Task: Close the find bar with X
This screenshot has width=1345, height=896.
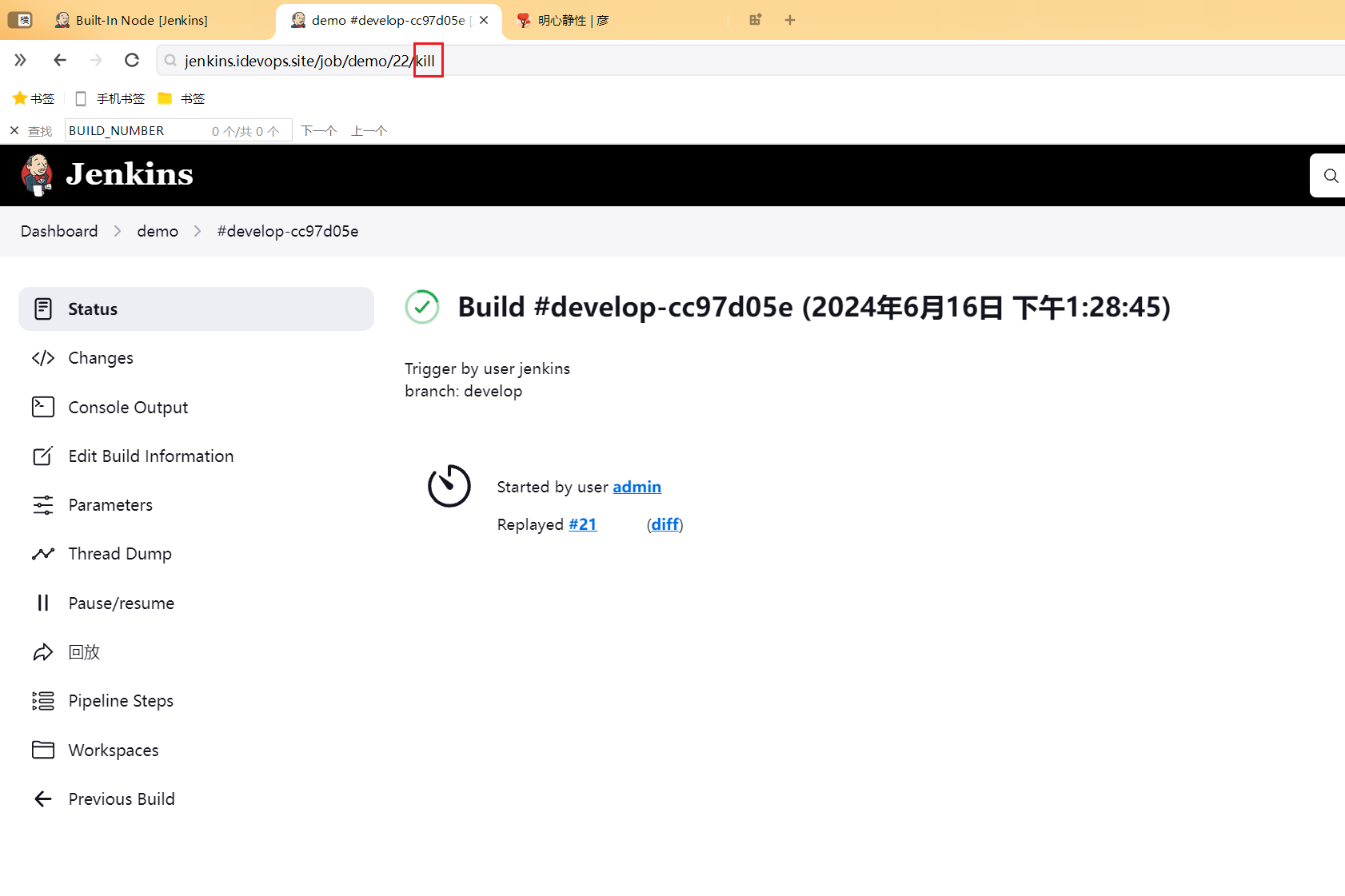Action: pos(14,130)
